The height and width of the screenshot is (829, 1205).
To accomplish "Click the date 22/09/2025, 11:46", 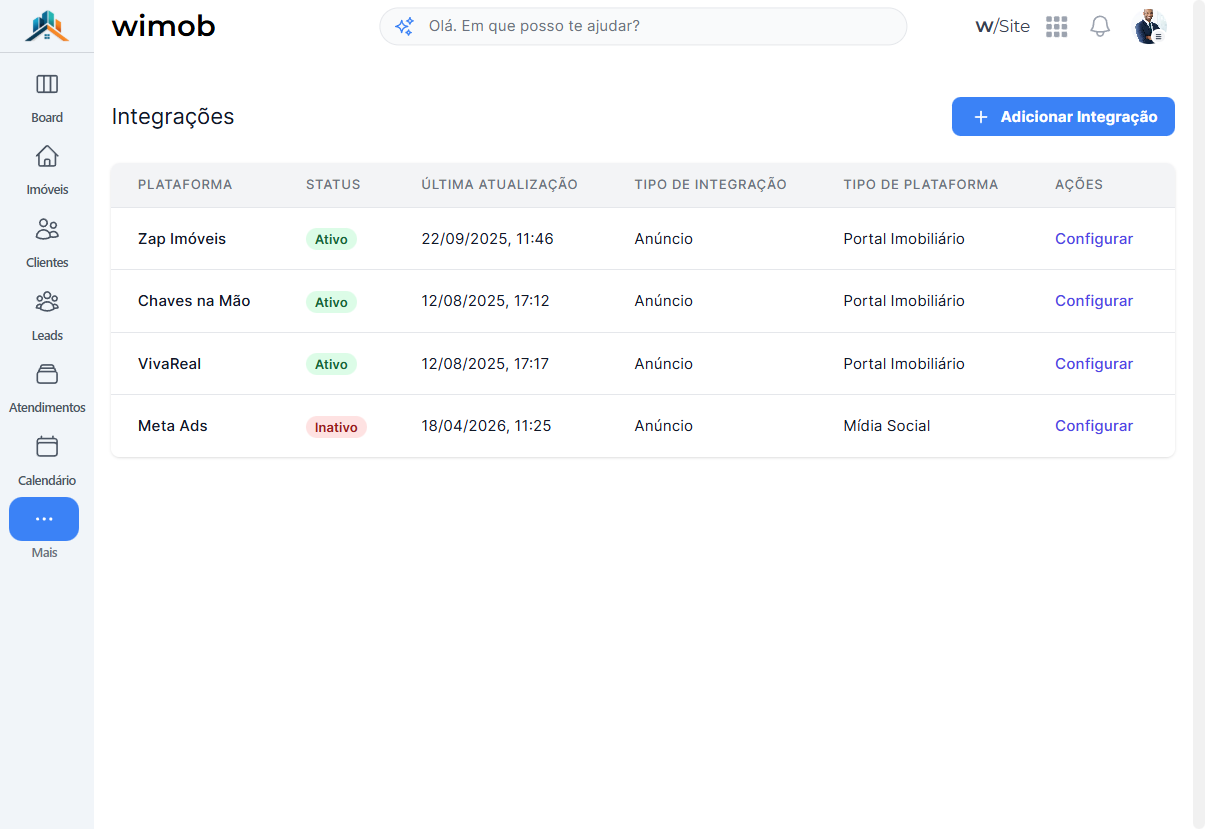I will point(488,239).
